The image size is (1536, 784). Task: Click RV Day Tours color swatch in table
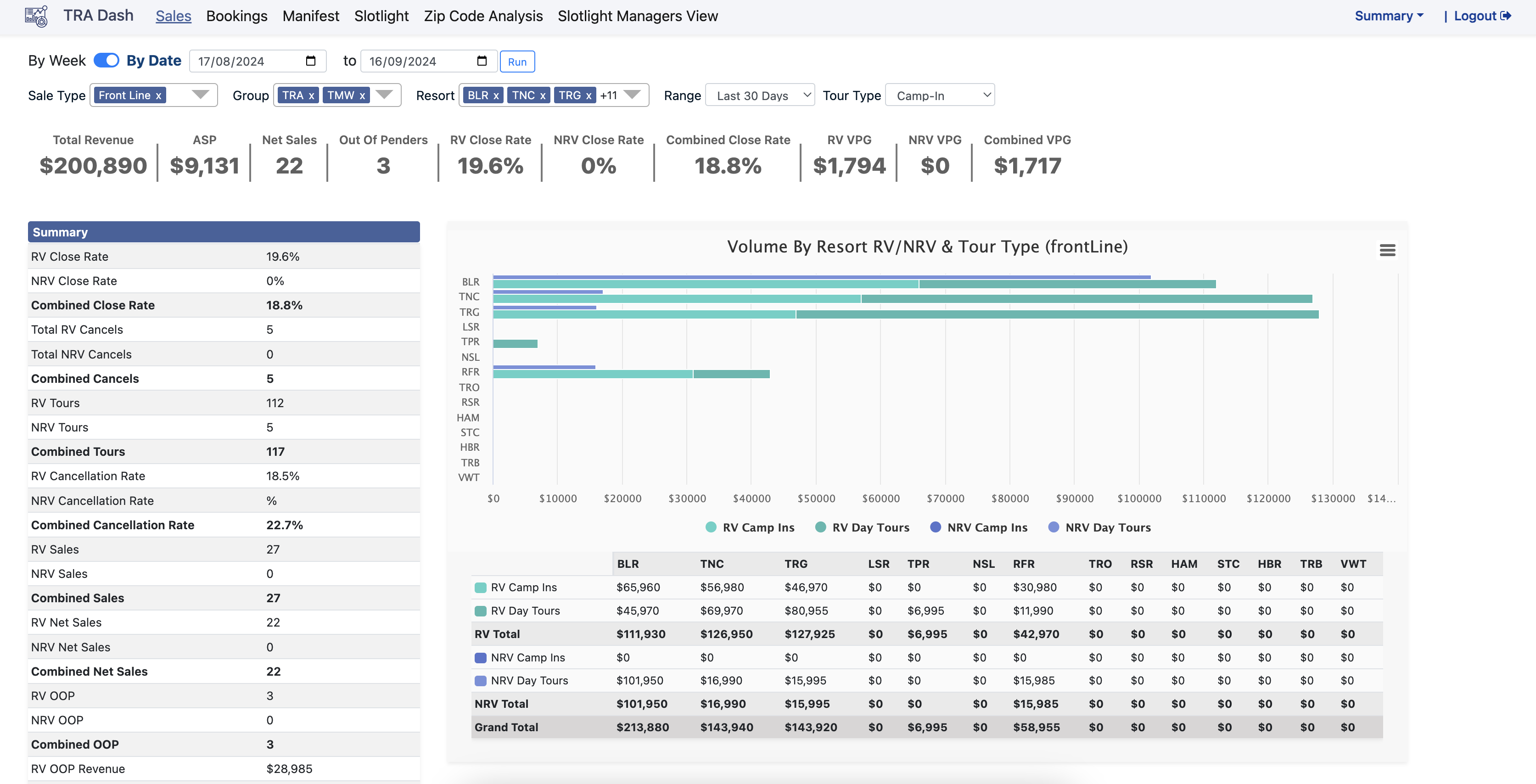coord(480,610)
